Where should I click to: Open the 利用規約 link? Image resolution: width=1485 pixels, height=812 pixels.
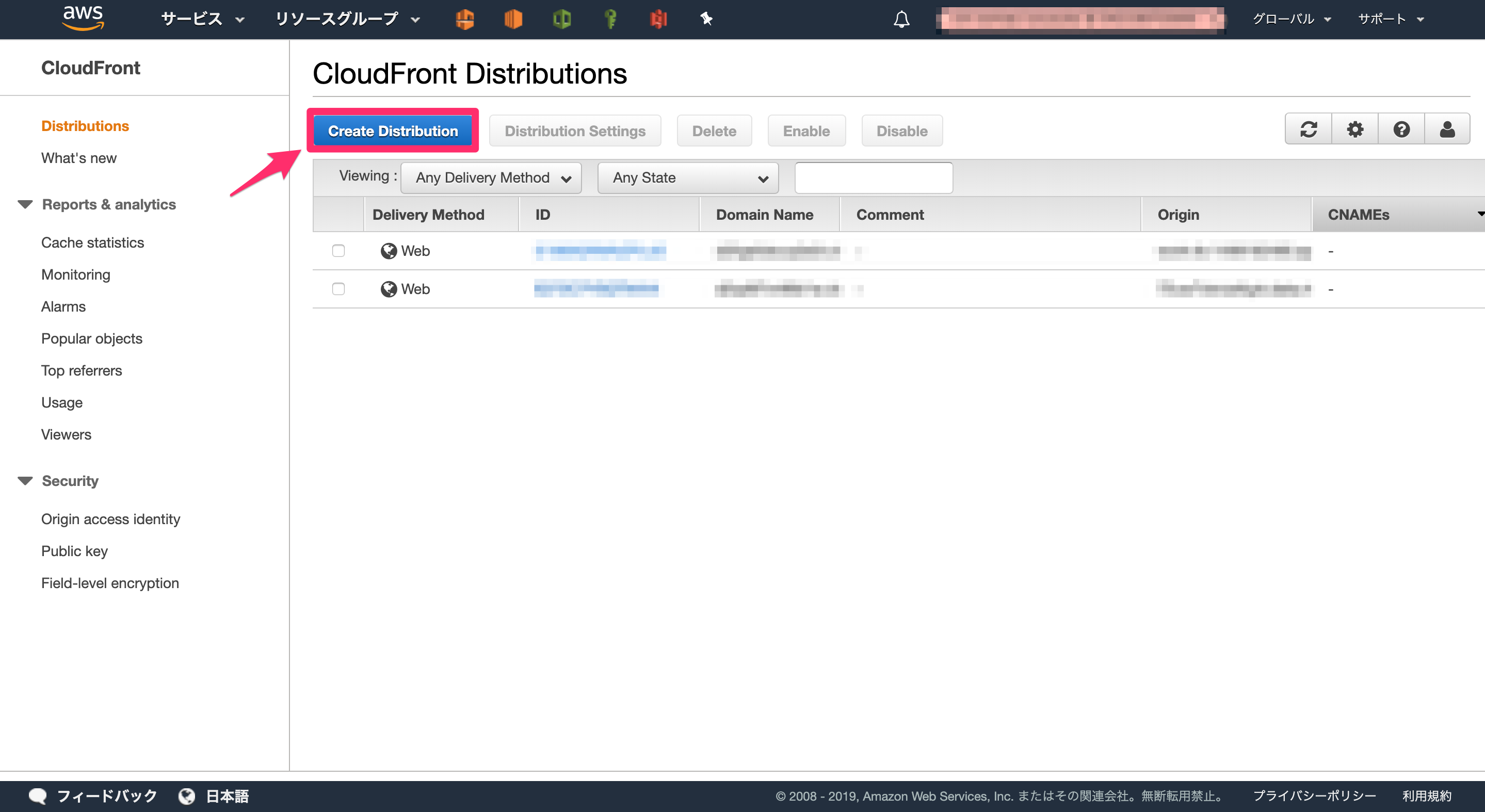1427,796
